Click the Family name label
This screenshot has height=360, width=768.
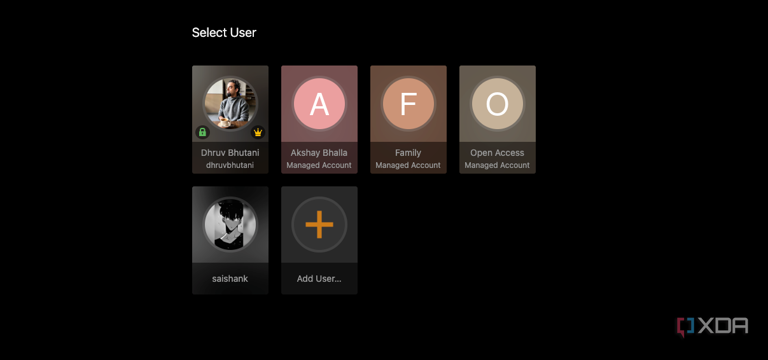point(408,152)
